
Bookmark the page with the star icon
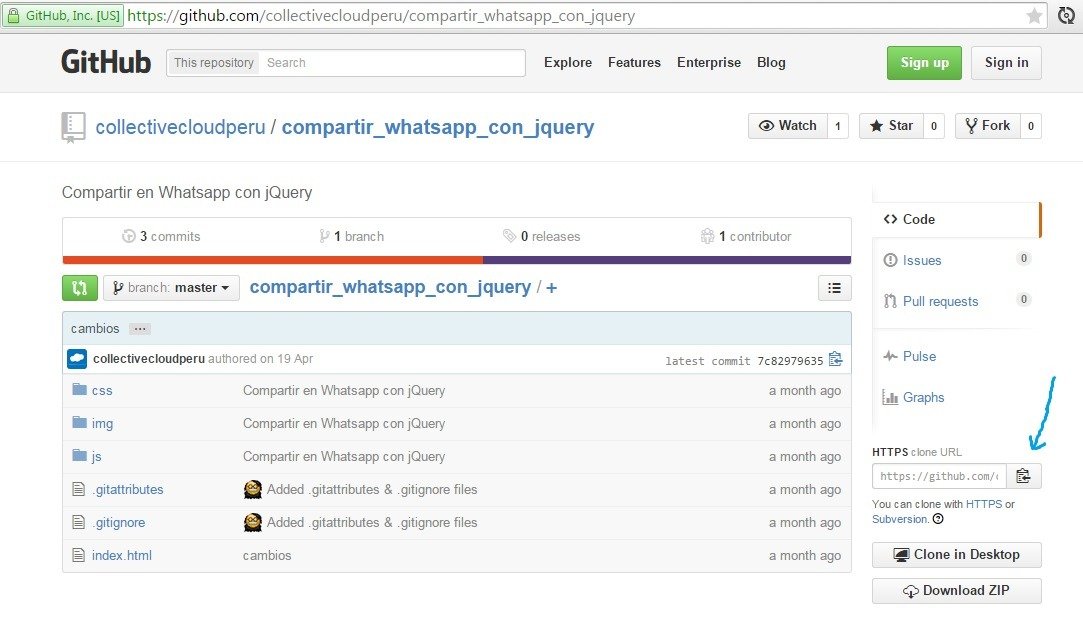pos(1034,16)
